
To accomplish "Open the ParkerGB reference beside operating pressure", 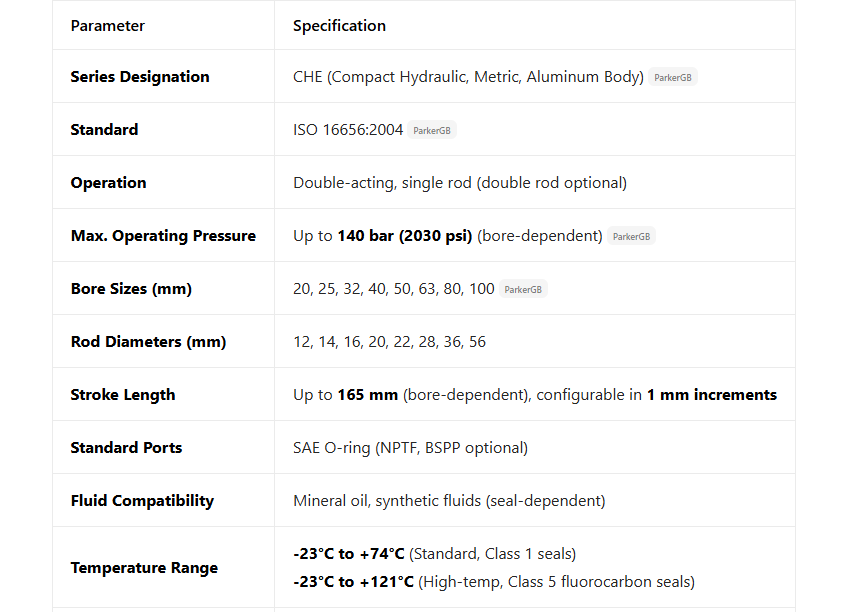I will (x=631, y=237).
